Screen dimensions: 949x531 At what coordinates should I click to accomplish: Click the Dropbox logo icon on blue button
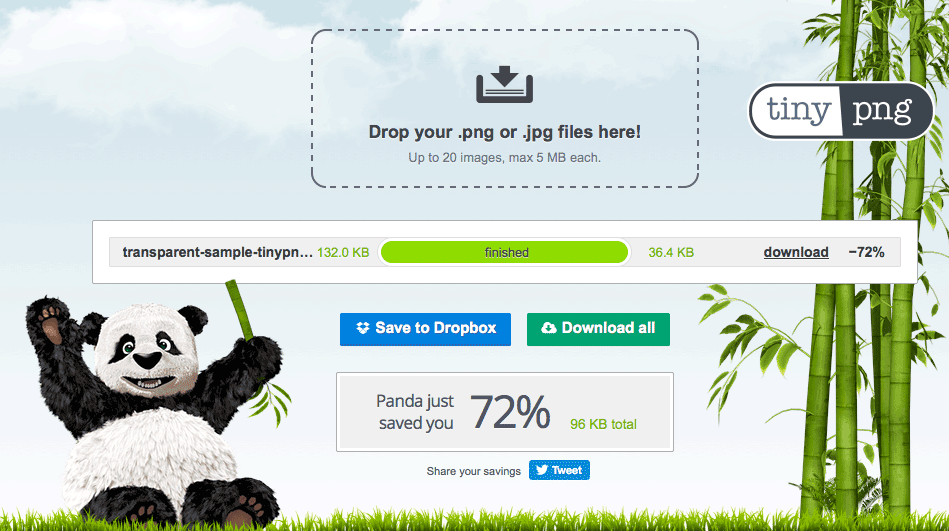(x=363, y=328)
